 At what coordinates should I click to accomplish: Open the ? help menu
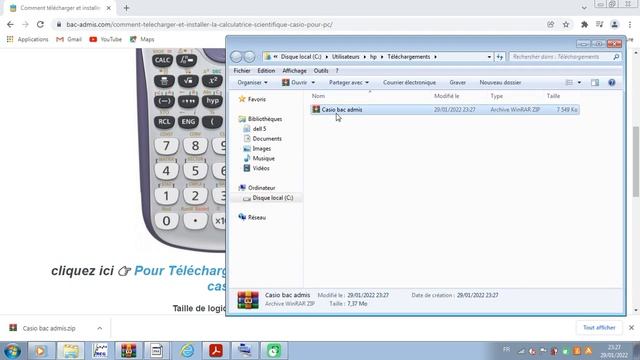[337, 71]
